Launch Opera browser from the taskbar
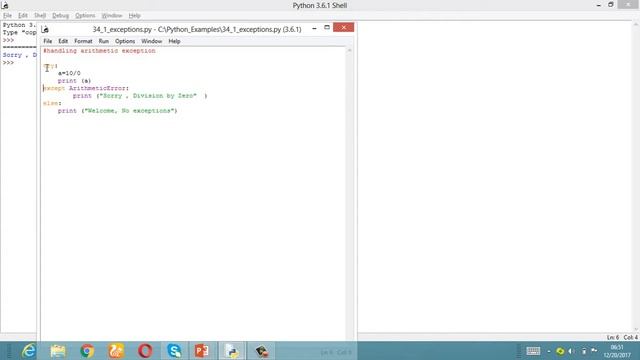This screenshot has height=360, width=640. pos(145,351)
